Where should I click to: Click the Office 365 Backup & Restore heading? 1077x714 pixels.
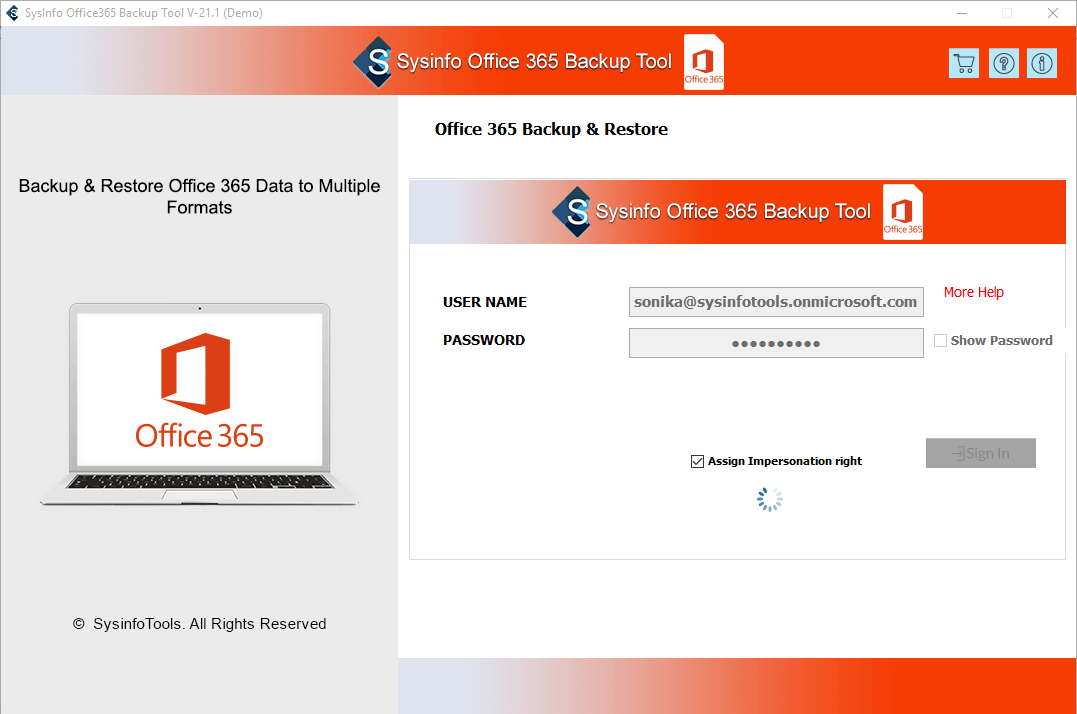click(x=551, y=129)
